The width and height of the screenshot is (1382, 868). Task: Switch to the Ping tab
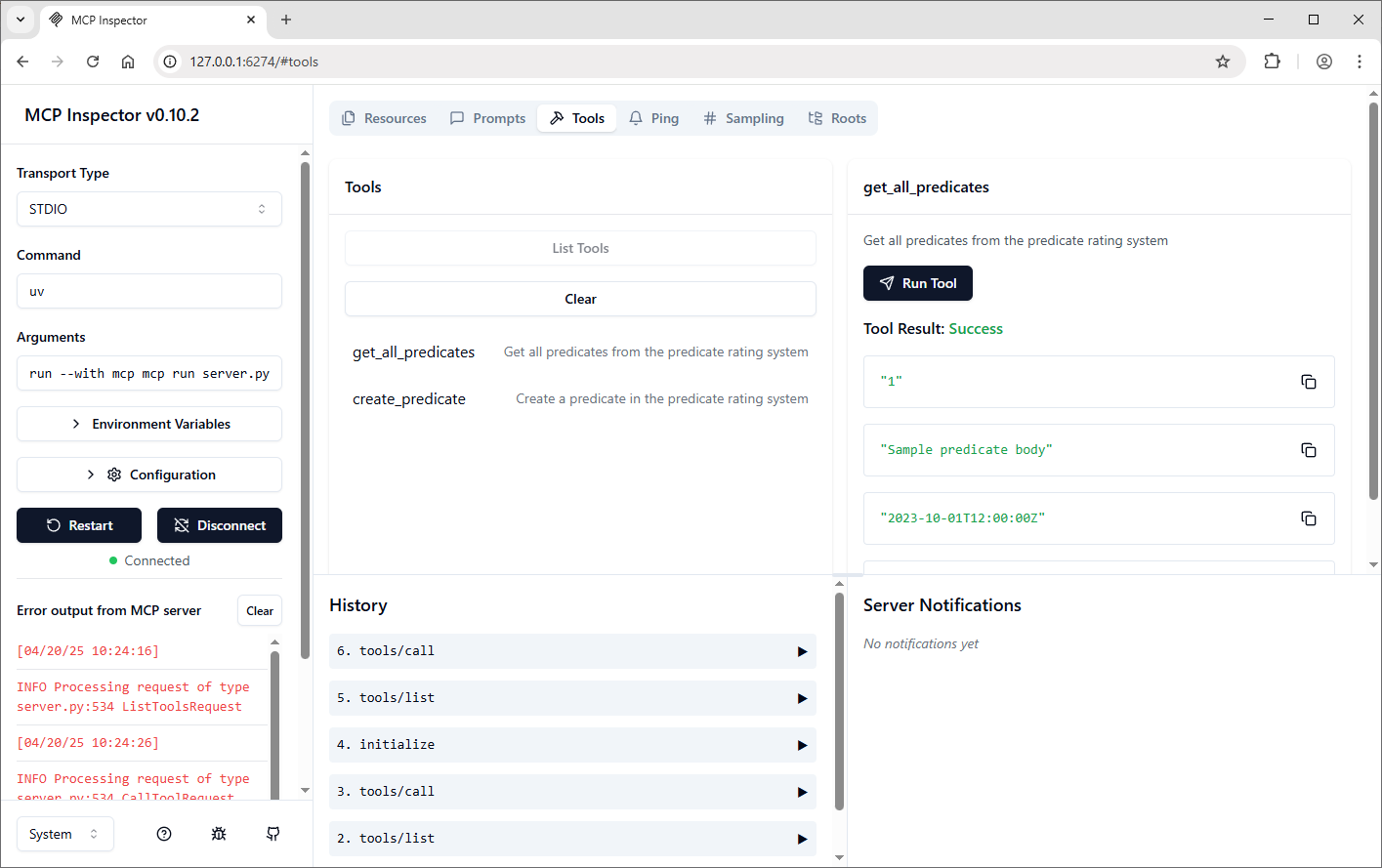tap(653, 118)
